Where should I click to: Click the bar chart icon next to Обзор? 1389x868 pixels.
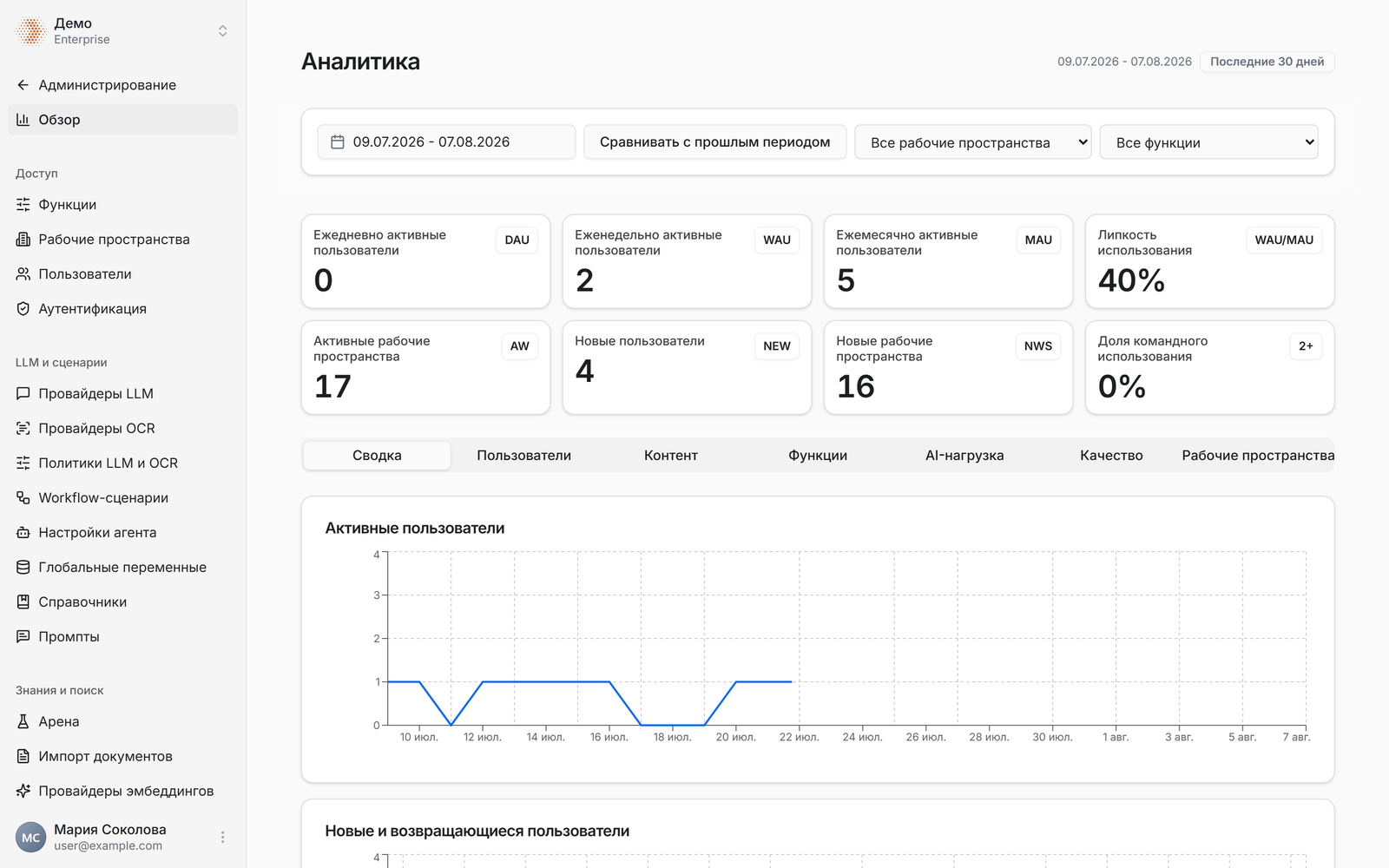(x=23, y=120)
